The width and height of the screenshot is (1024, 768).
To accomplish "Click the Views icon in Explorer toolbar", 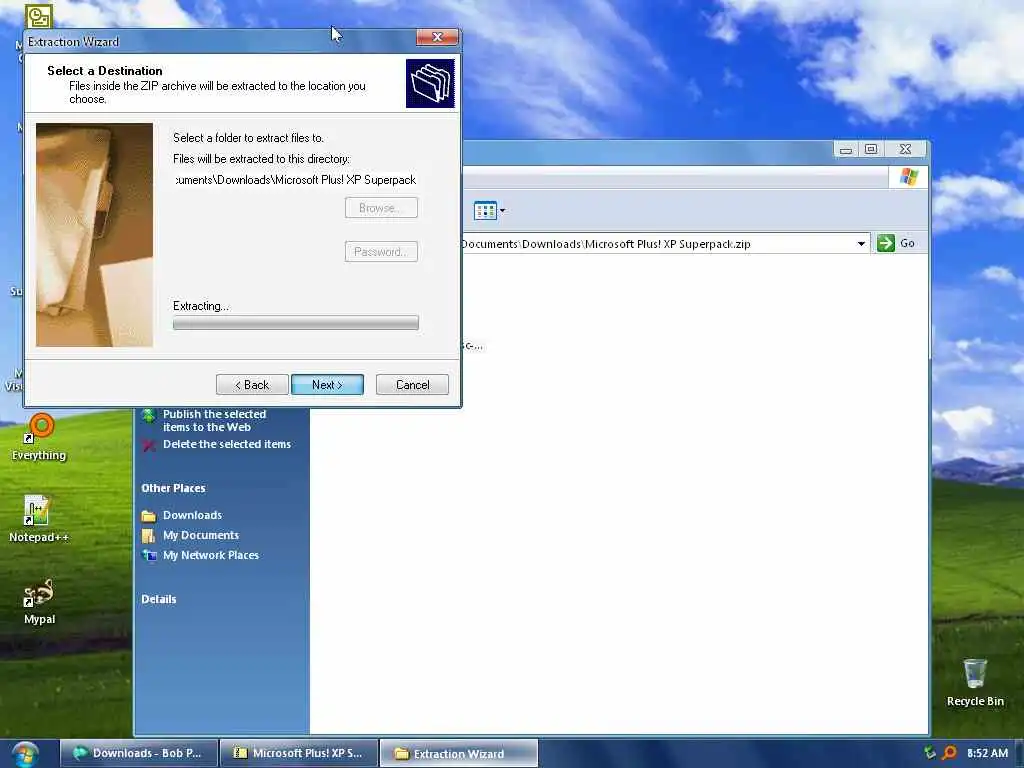I will (x=485, y=211).
